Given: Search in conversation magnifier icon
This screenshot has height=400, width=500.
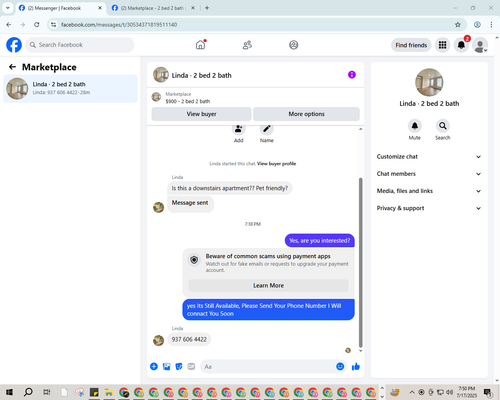Looking at the screenshot, I should tap(443, 126).
